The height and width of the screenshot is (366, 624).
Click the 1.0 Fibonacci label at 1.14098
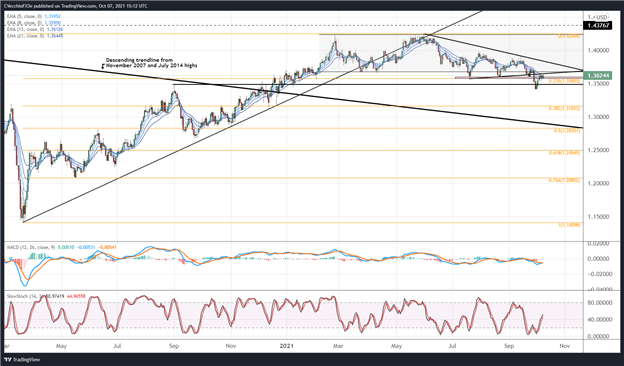coord(569,225)
